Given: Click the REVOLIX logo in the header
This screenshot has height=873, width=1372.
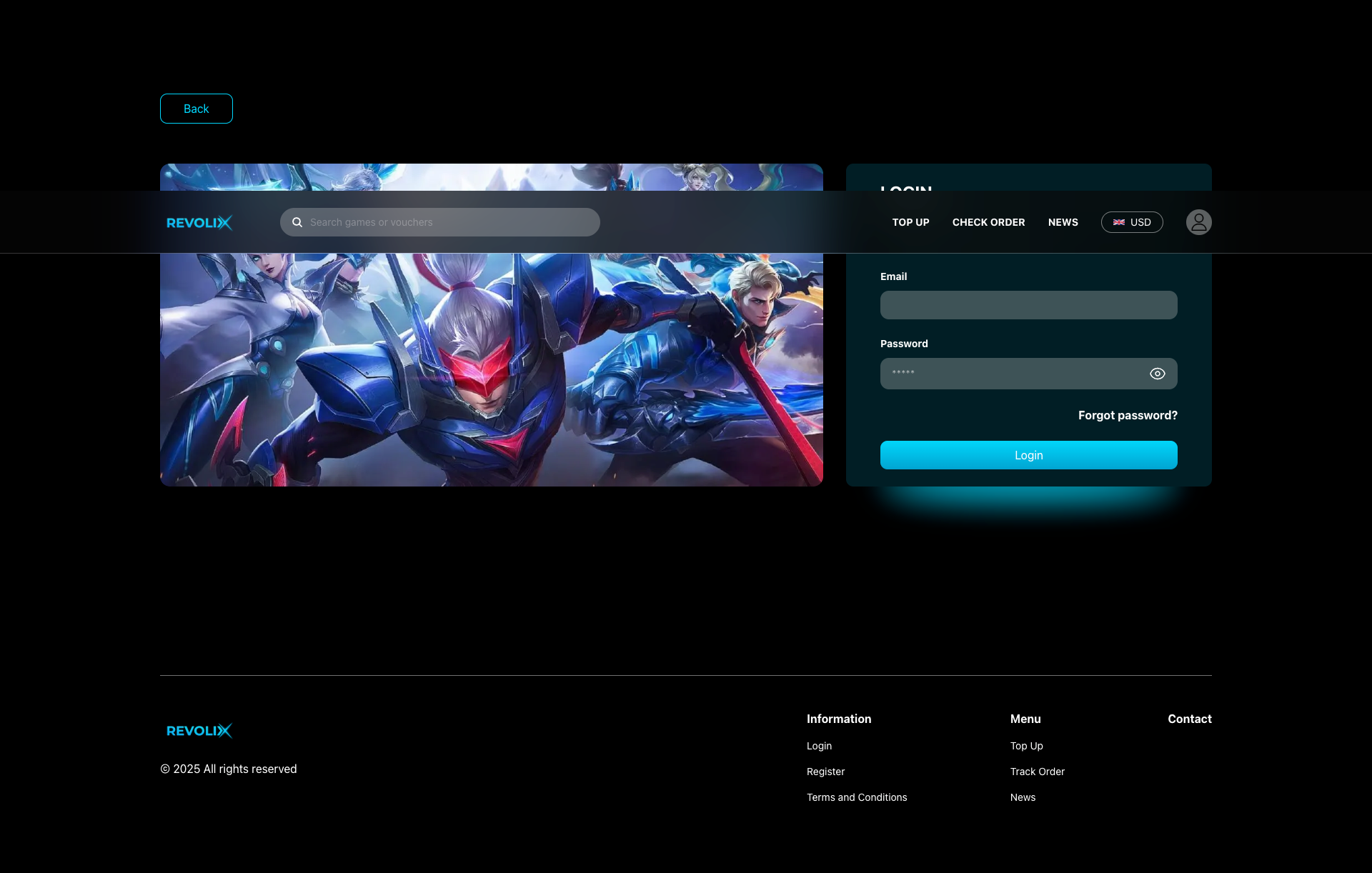Looking at the screenshot, I should (199, 222).
